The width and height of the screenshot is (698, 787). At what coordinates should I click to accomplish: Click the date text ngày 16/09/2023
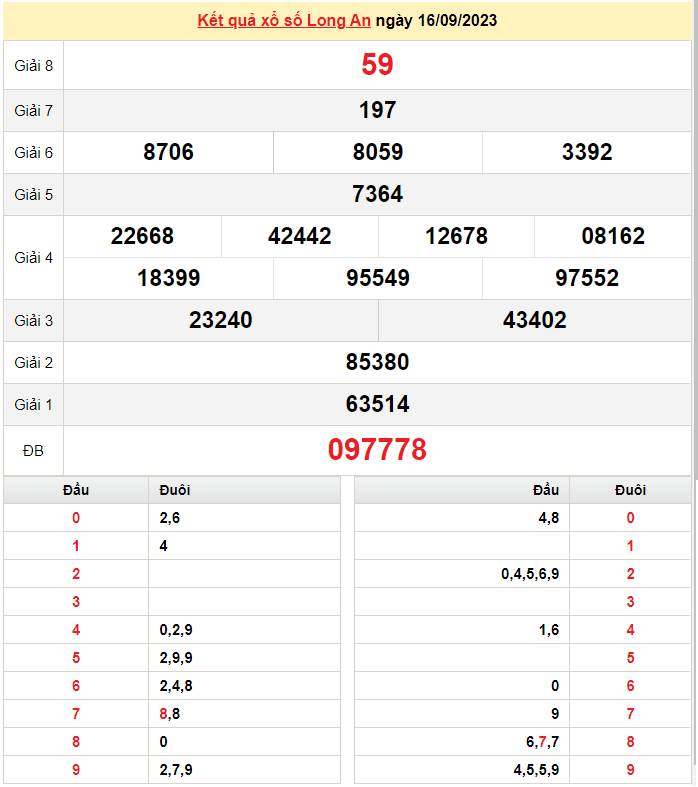coord(437,21)
